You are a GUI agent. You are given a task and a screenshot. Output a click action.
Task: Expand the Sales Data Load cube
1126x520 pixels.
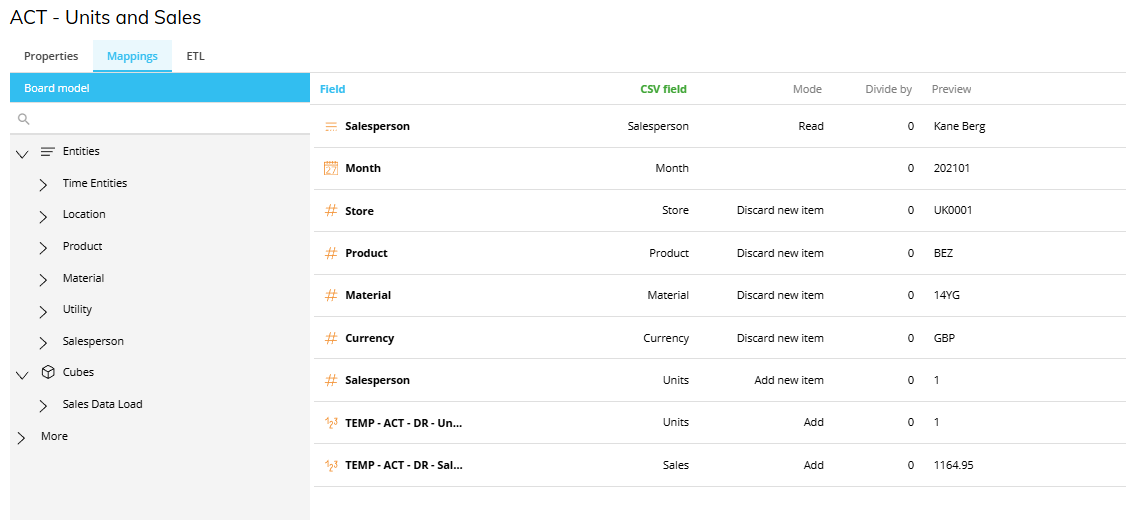pyautogui.click(x=44, y=405)
